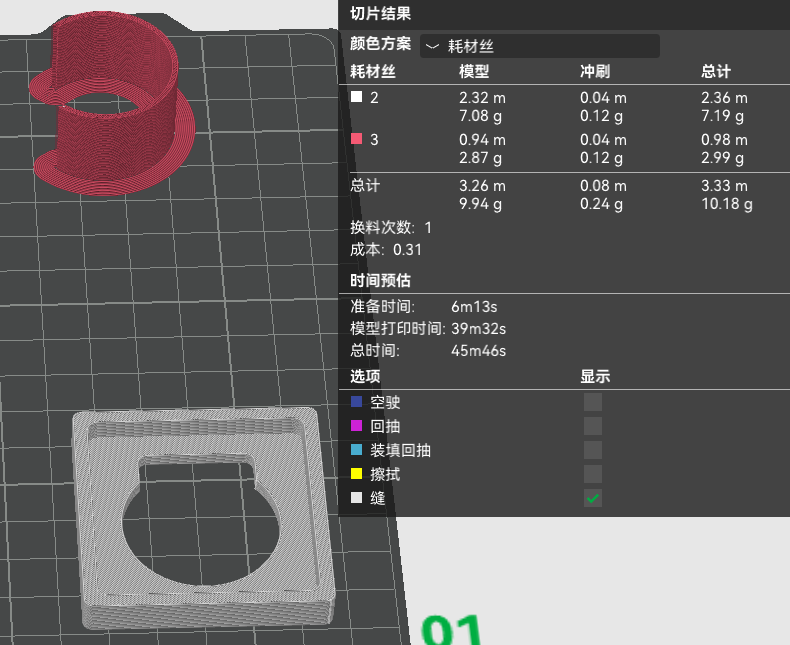The height and width of the screenshot is (645, 790).
Task: Click the 颜色方案 label
Action: (x=380, y=44)
